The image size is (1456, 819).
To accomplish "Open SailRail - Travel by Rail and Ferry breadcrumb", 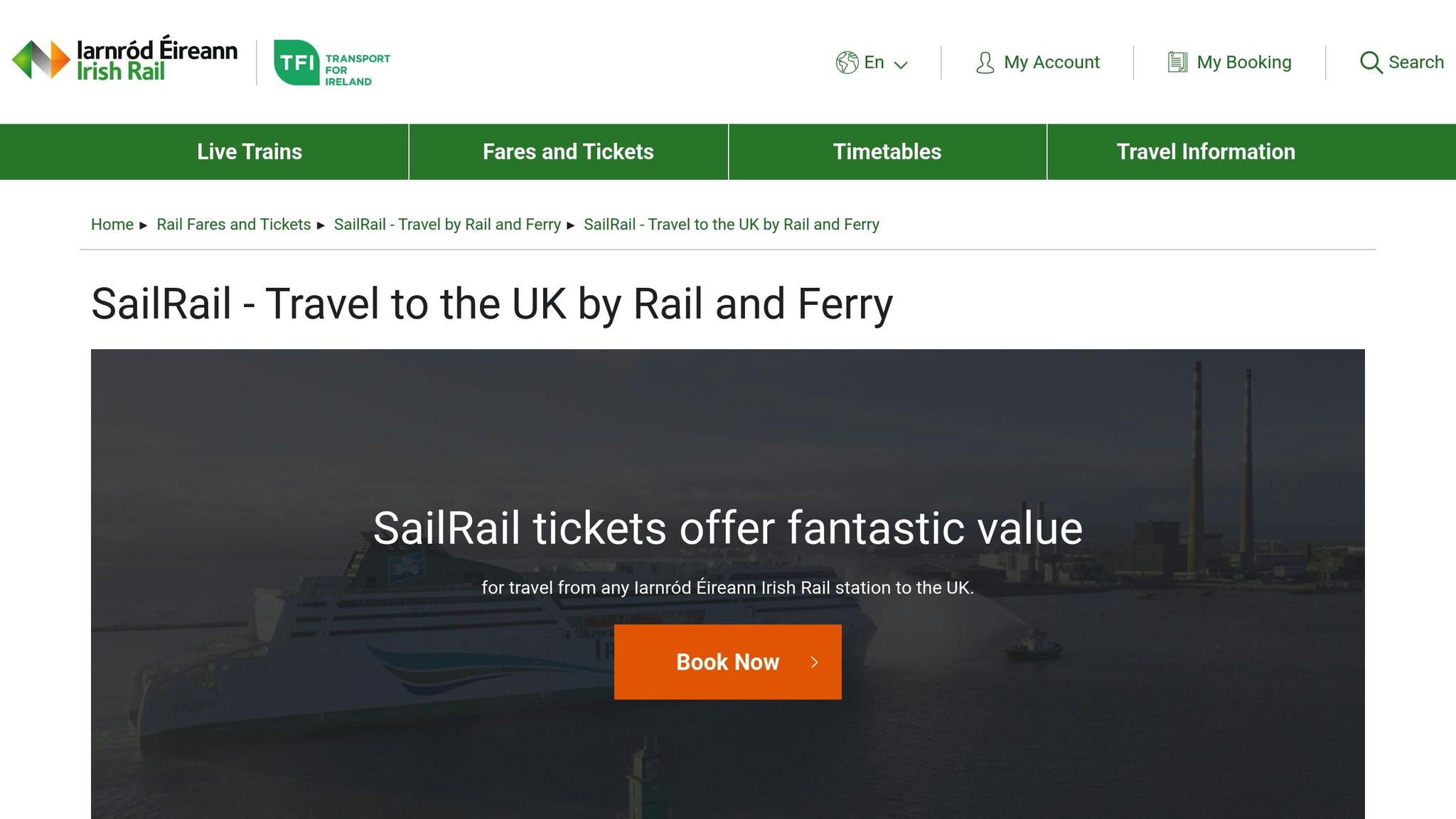I will click(x=447, y=224).
